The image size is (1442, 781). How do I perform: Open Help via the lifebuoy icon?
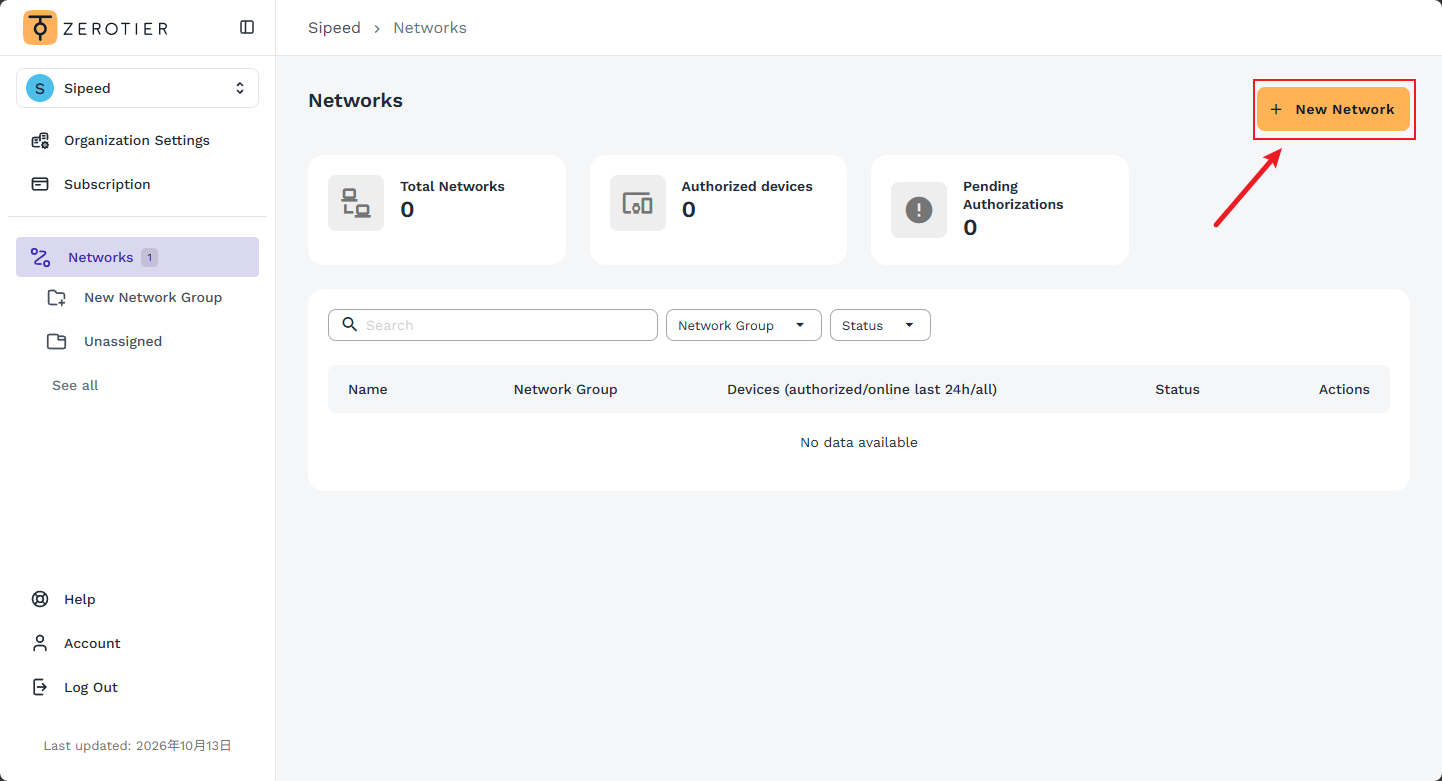pos(40,599)
